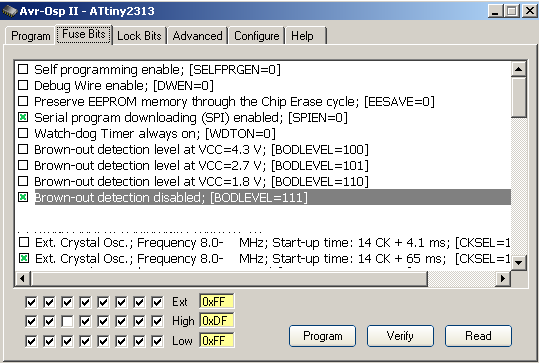
Task: Uncheck Ext. Crystal Osc. 65 ms start-up option
Action: [24, 258]
